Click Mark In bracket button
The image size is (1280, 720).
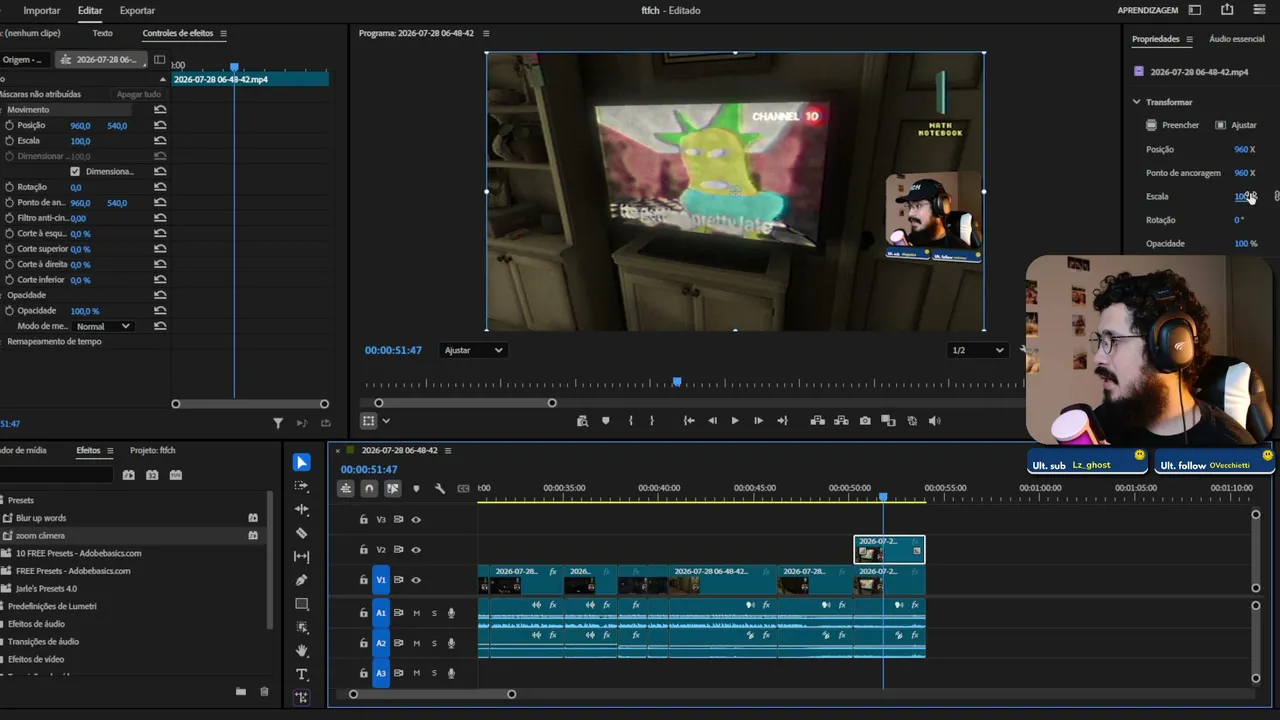tap(630, 421)
